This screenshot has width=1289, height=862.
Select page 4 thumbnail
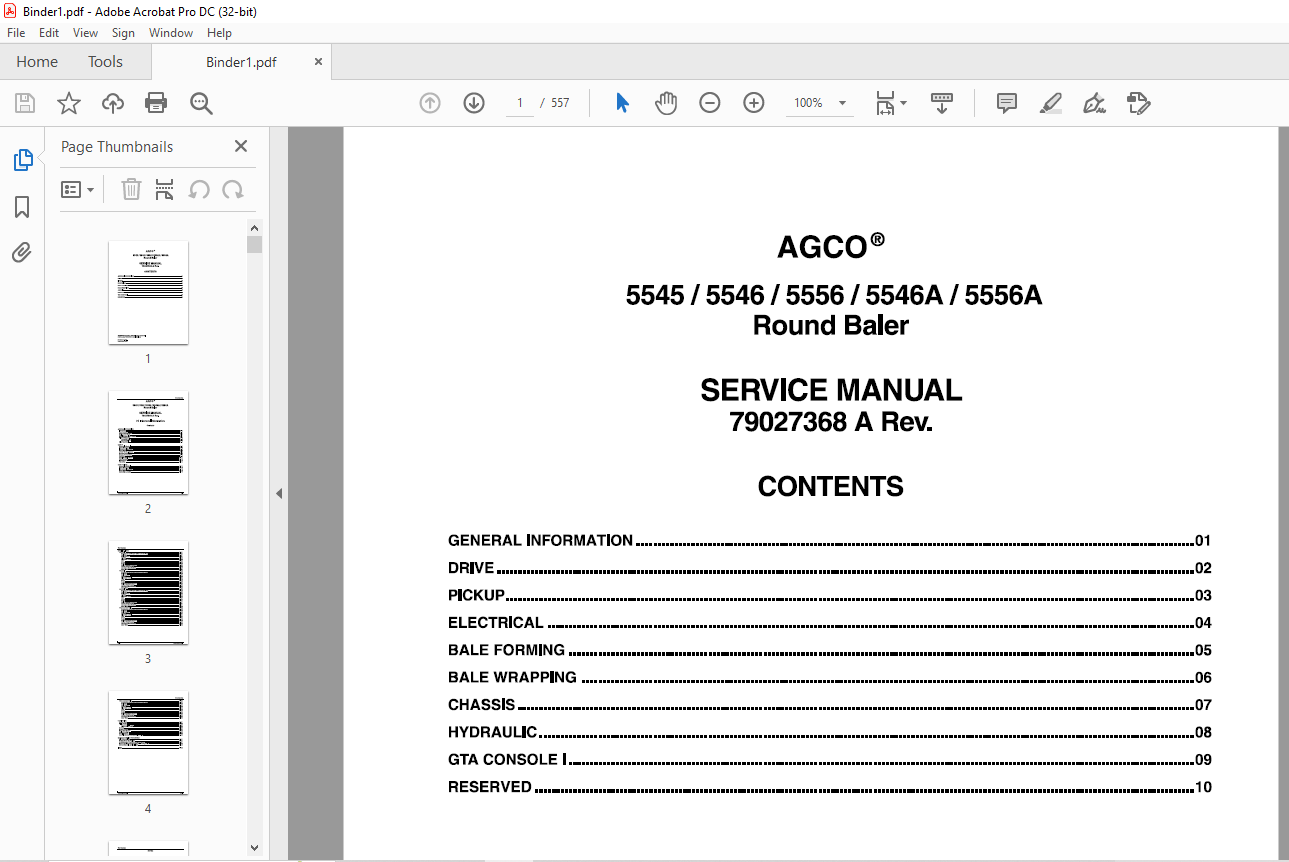coord(148,742)
